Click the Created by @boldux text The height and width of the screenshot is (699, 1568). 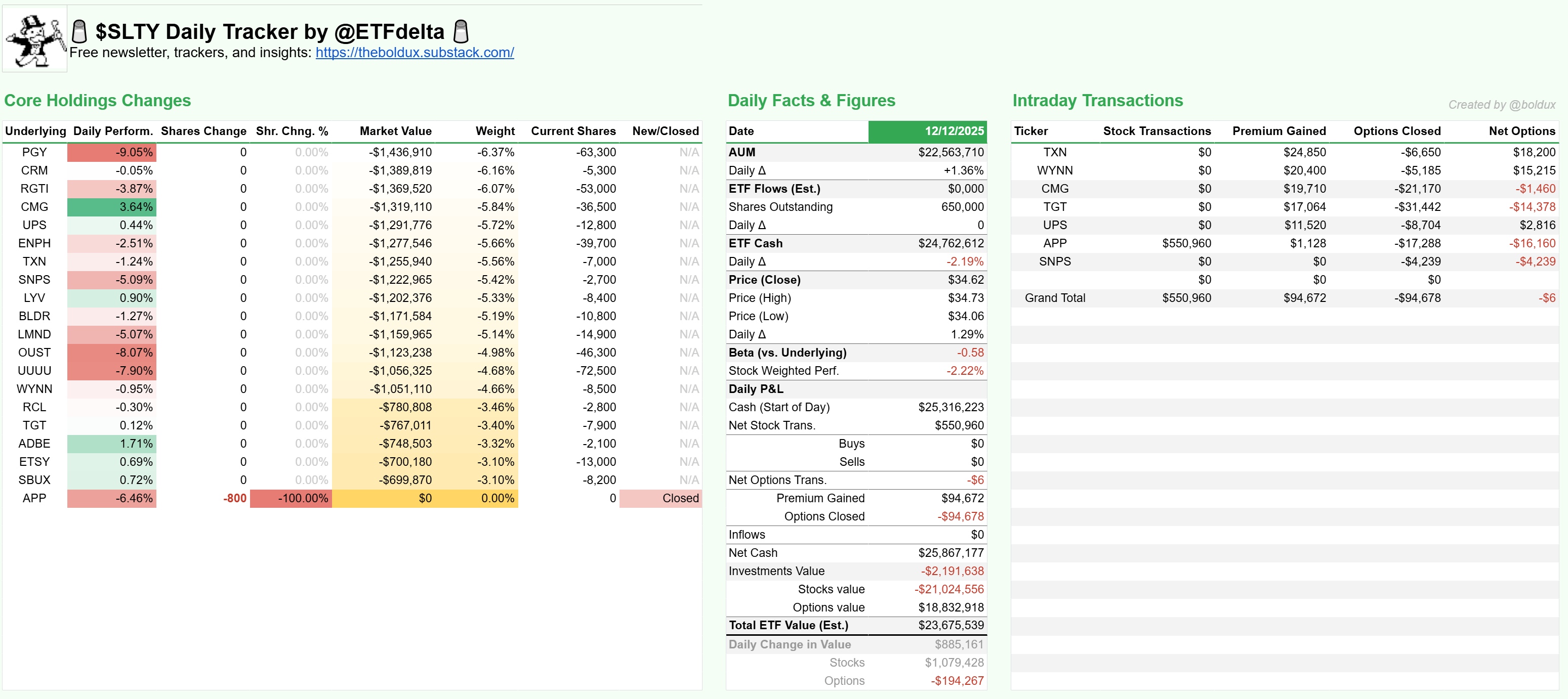click(x=1501, y=105)
